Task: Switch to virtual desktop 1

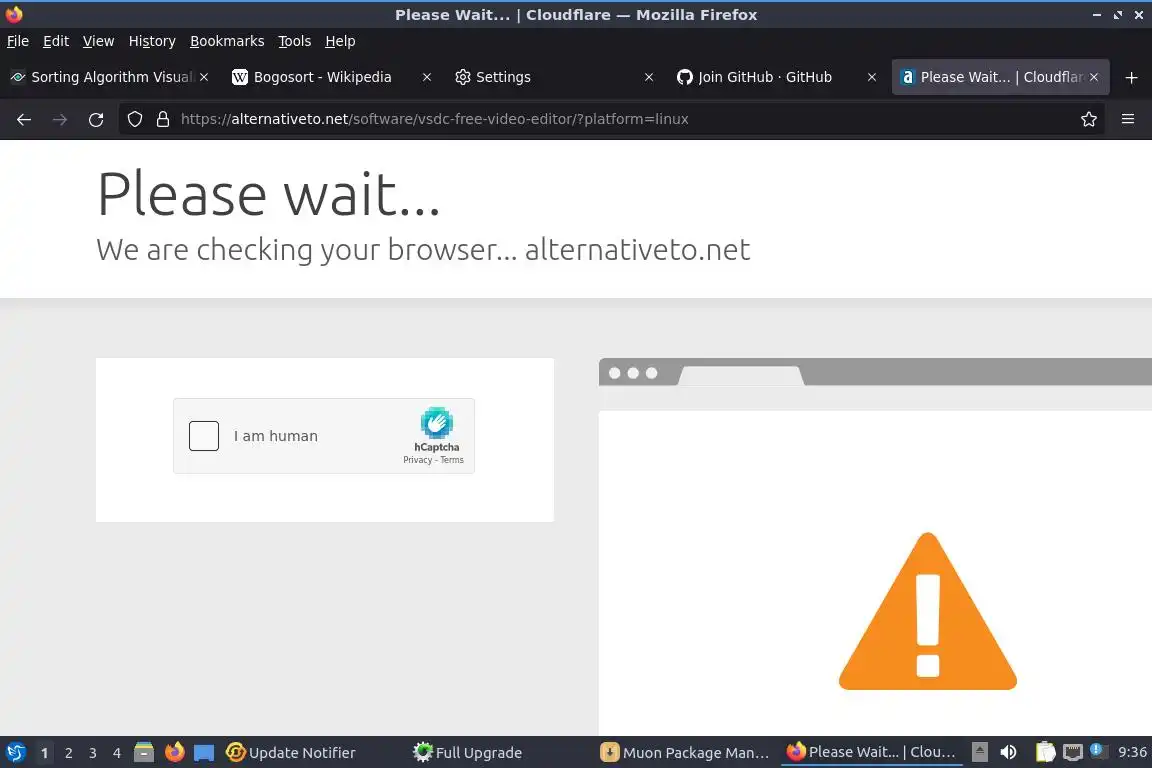Action: point(45,753)
